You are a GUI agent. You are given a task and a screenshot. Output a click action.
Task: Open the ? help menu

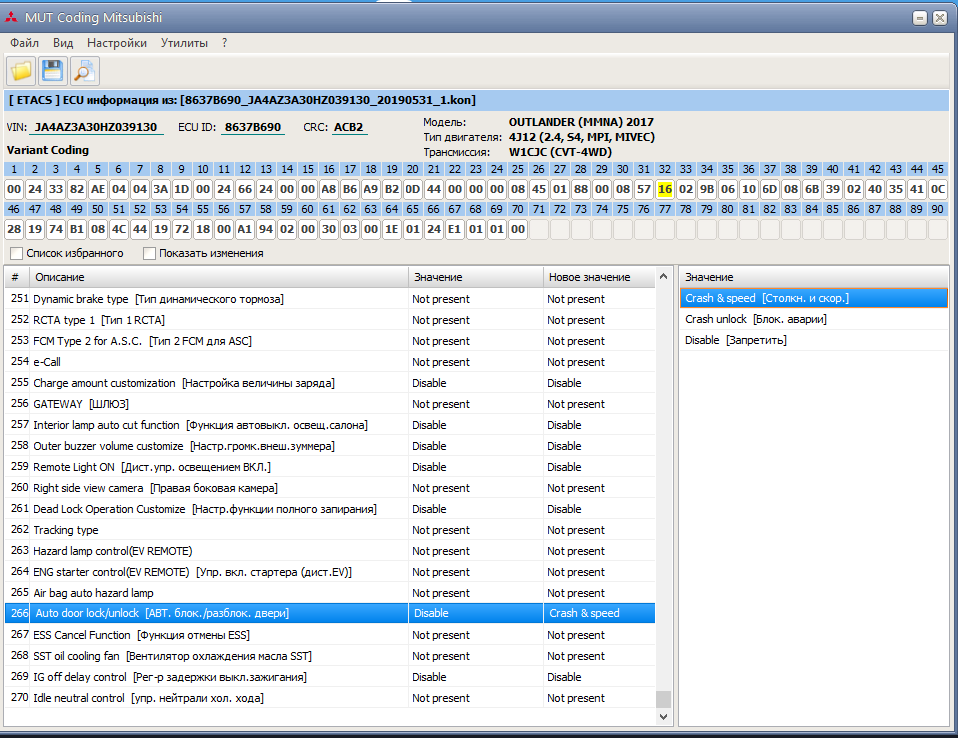tap(225, 43)
